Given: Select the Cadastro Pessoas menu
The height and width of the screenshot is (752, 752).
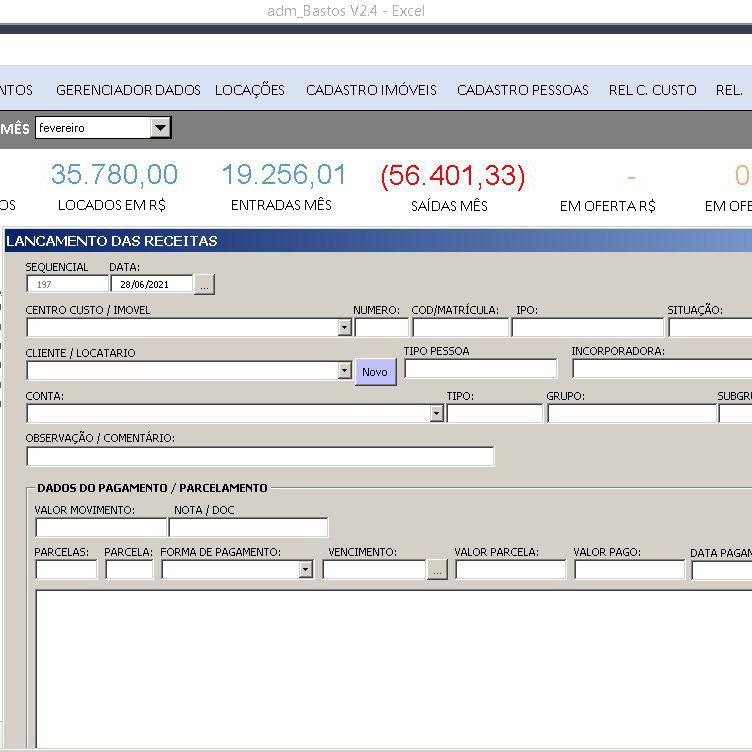Looking at the screenshot, I should pos(523,90).
